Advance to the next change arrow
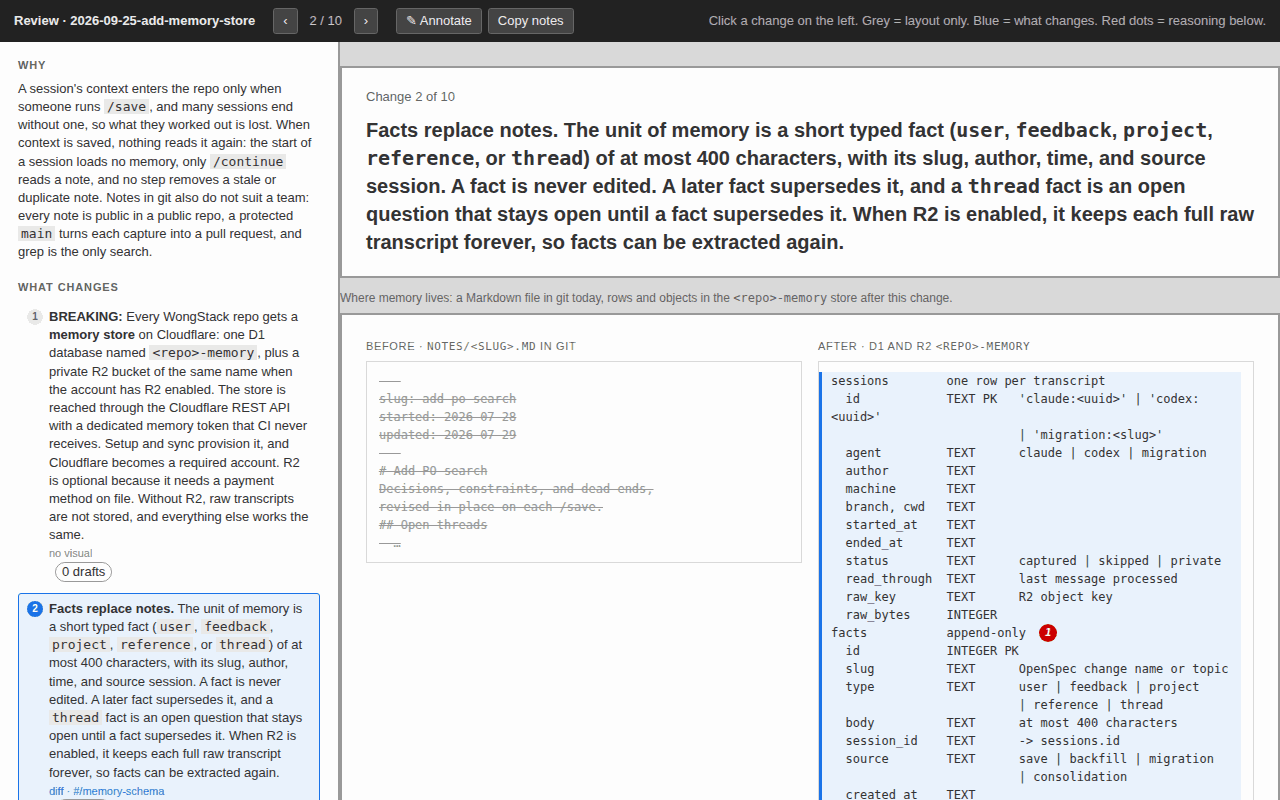The height and width of the screenshot is (800, 1280). click(366, 21)
